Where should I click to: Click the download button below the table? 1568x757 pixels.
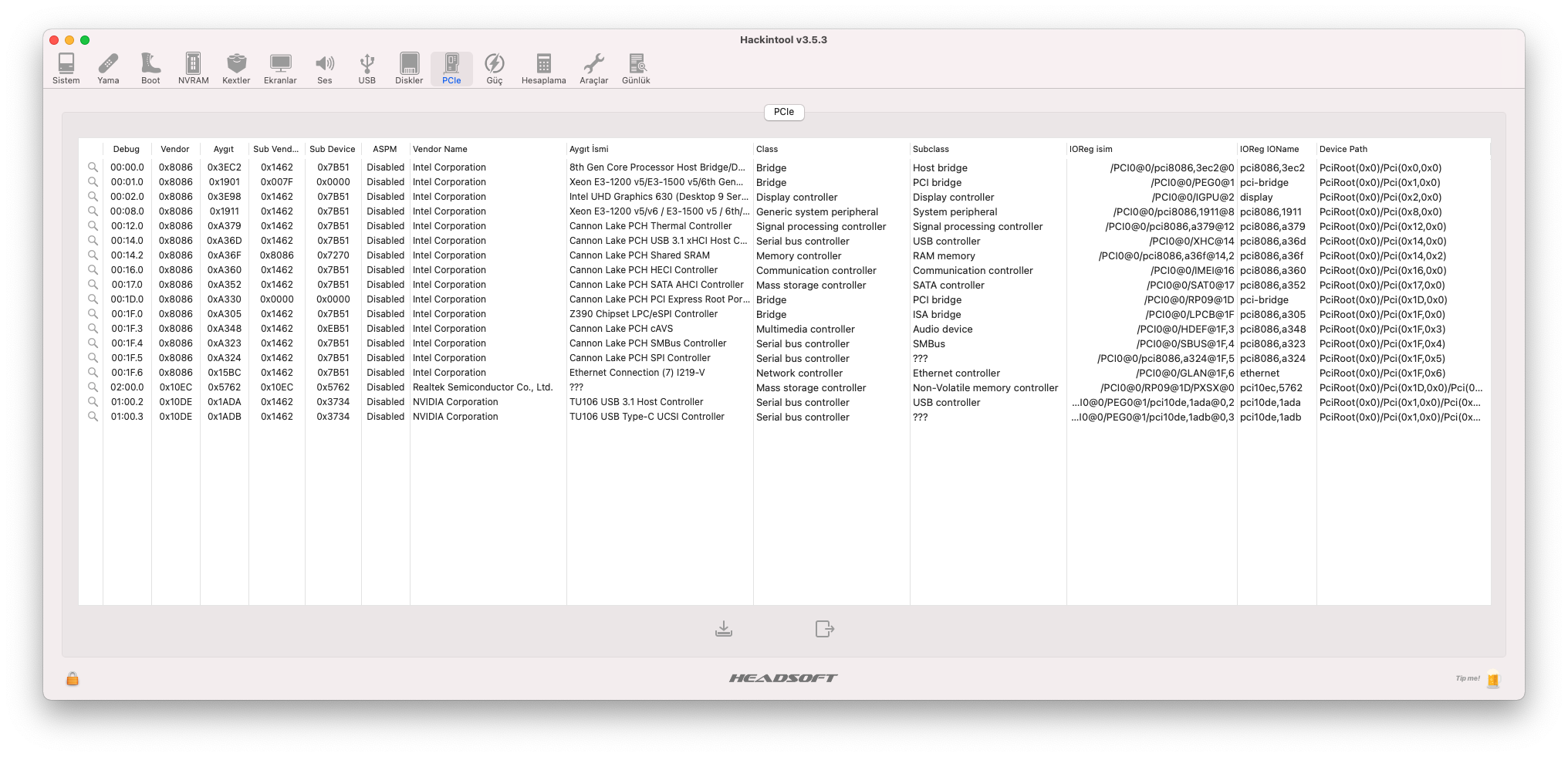pyautogui.click(x=724, y=629)
